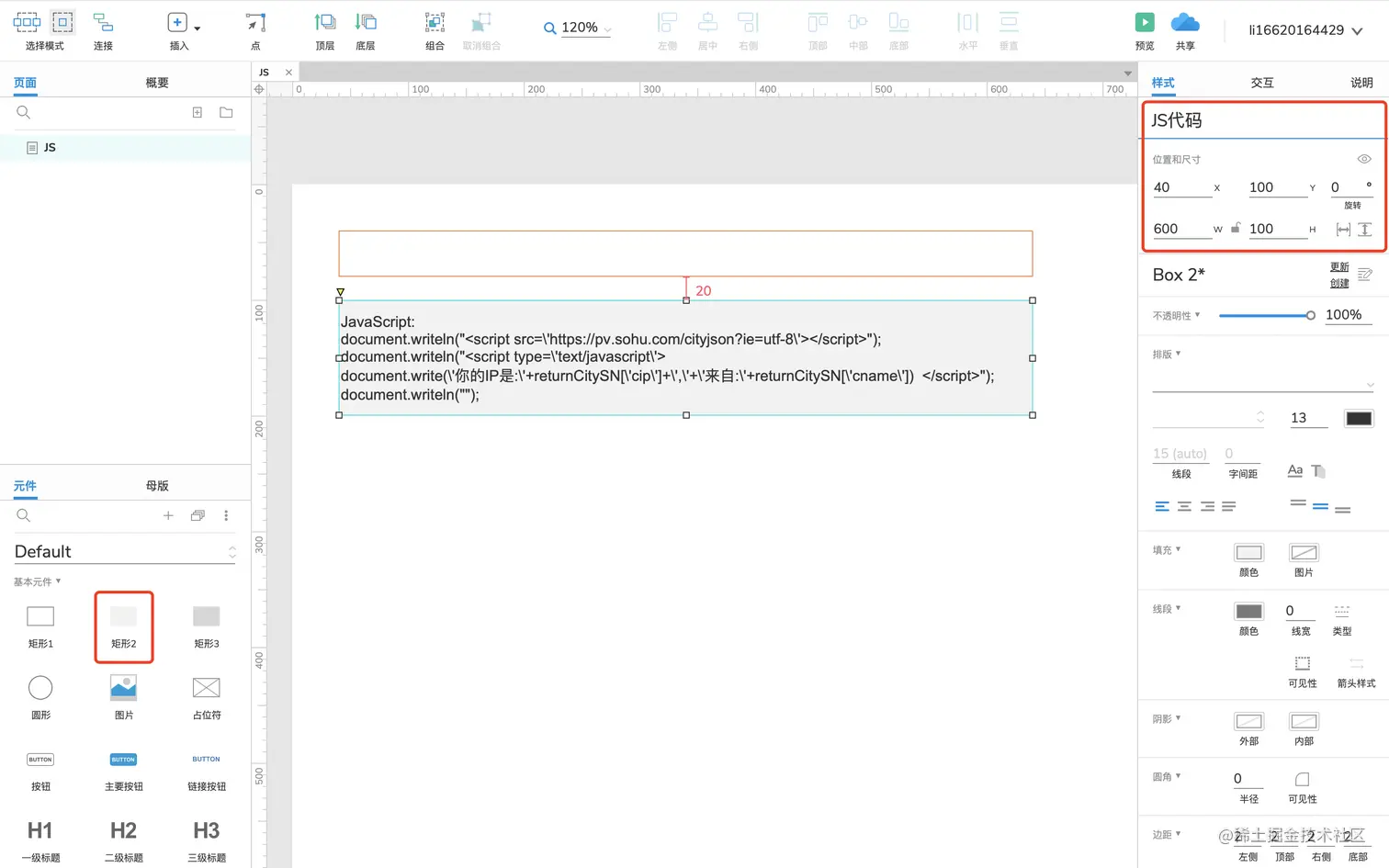Pick the 矩形1 widget
The width and height of the screenshot is (1389, 868).
coord(40,626)
